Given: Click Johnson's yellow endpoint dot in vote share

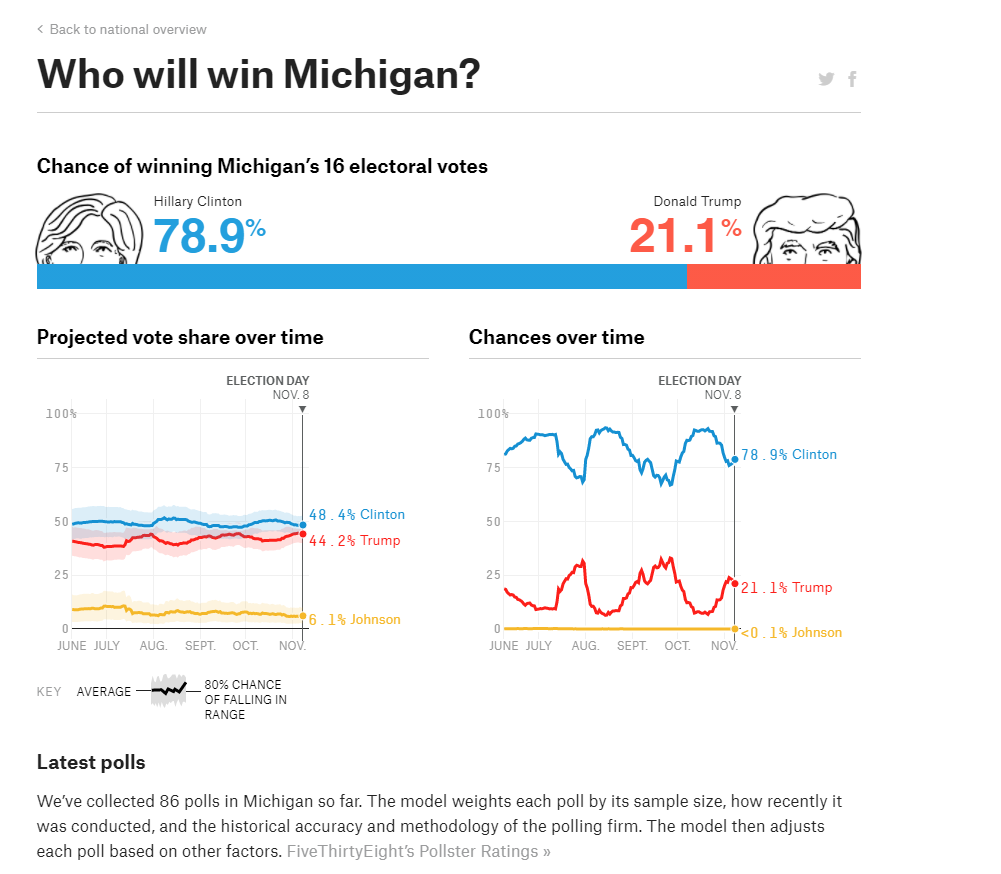Looking at the screenshot, I should pyautogui.click(x=303, y=616).
